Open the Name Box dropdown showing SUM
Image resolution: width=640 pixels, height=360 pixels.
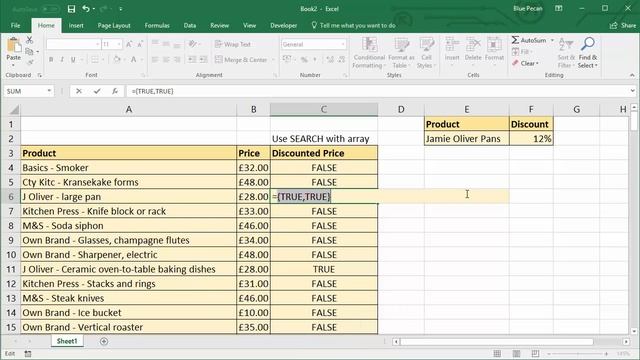pos(49,91)
